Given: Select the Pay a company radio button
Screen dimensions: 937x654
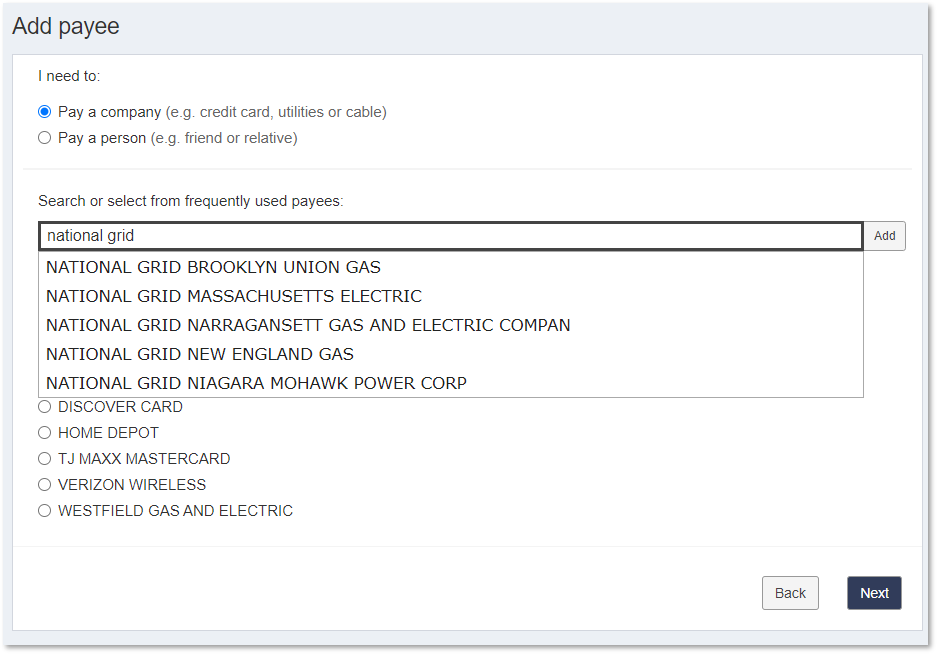Looking at the screenshot, I should pyautogui.click(x=44, y=112).
